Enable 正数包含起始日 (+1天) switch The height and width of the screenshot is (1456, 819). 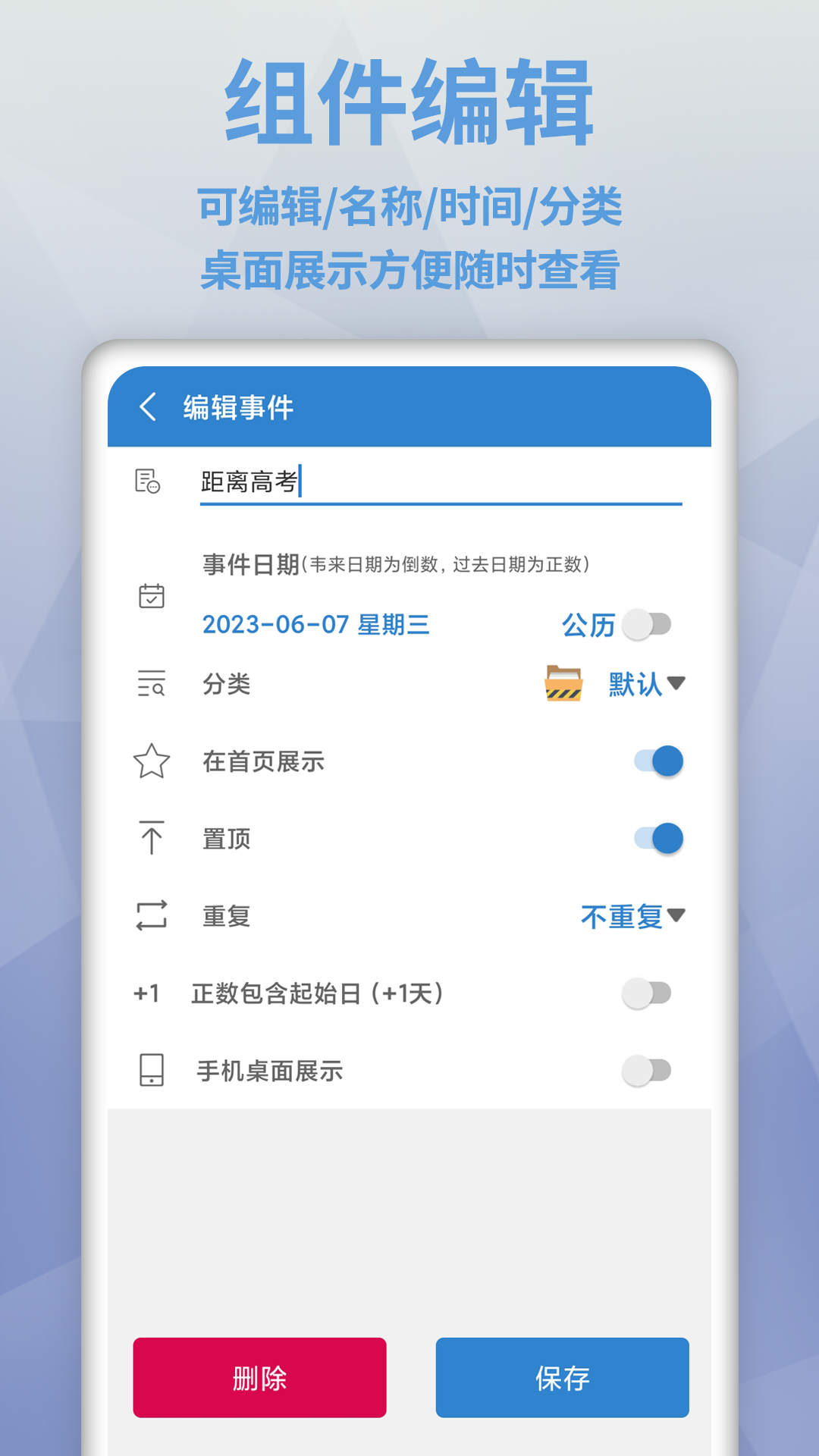coord(647,993)
